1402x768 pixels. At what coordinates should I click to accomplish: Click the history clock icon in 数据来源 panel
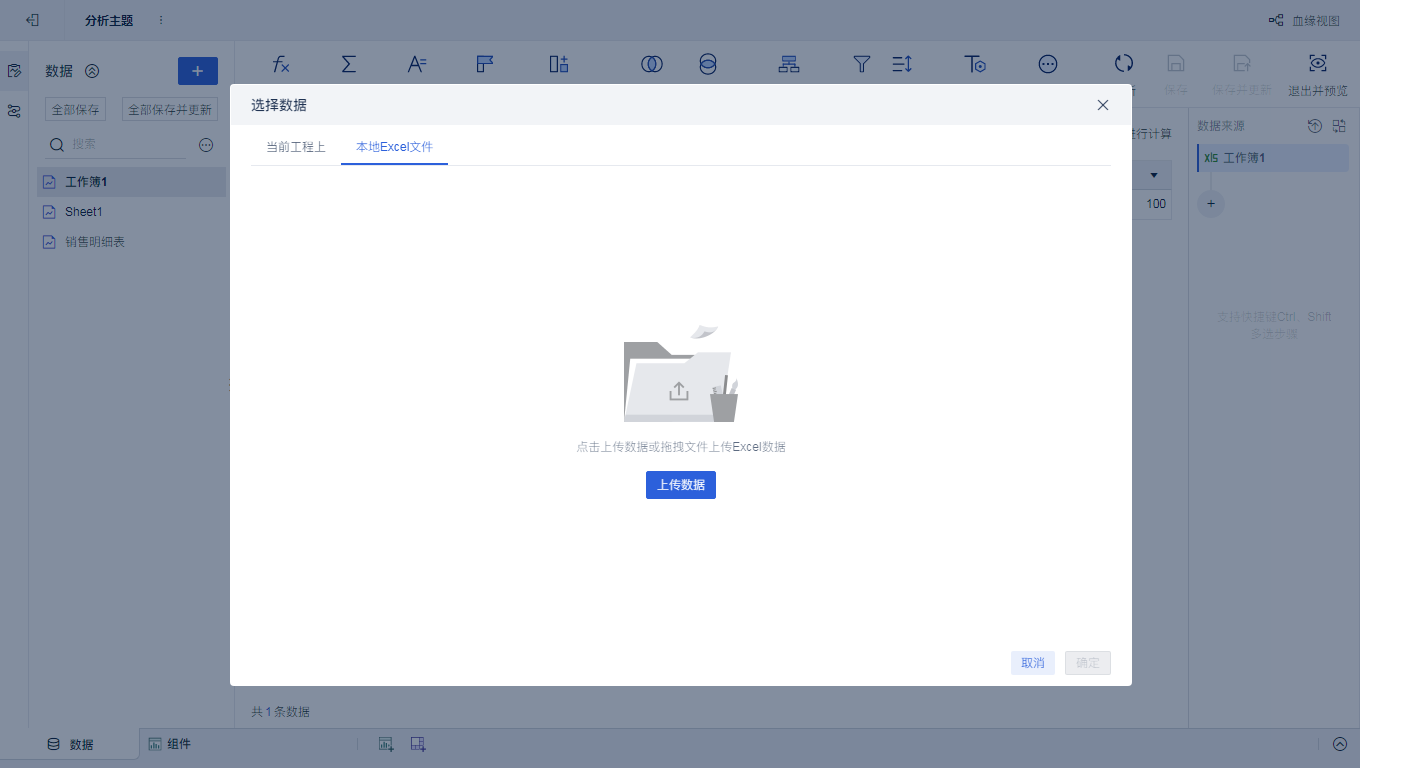pos(1315,126)
